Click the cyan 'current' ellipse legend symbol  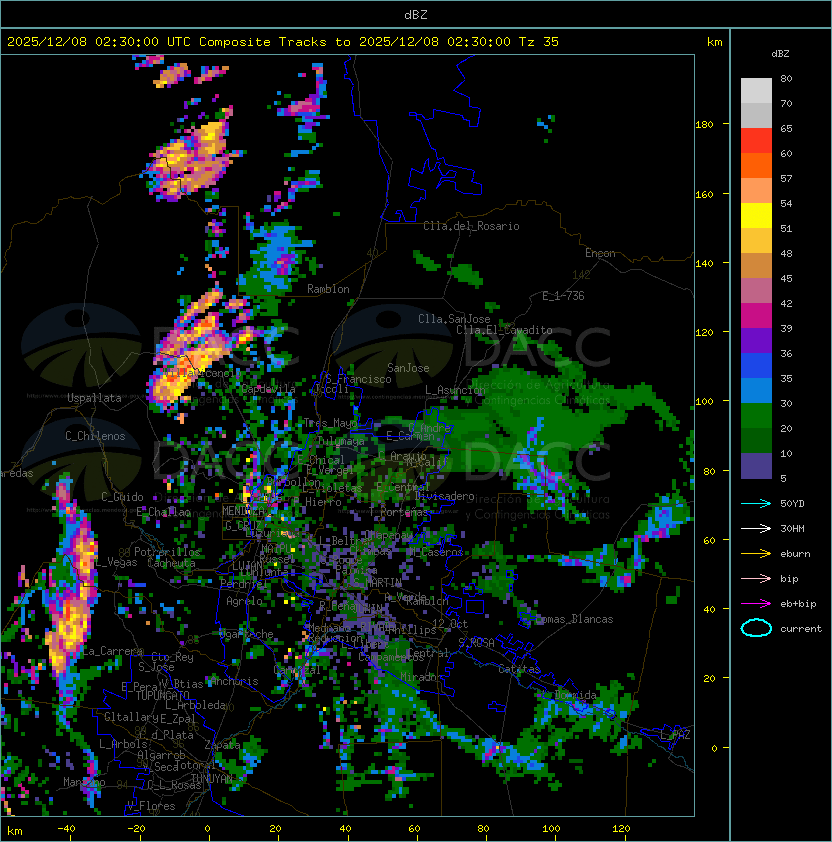756,628
